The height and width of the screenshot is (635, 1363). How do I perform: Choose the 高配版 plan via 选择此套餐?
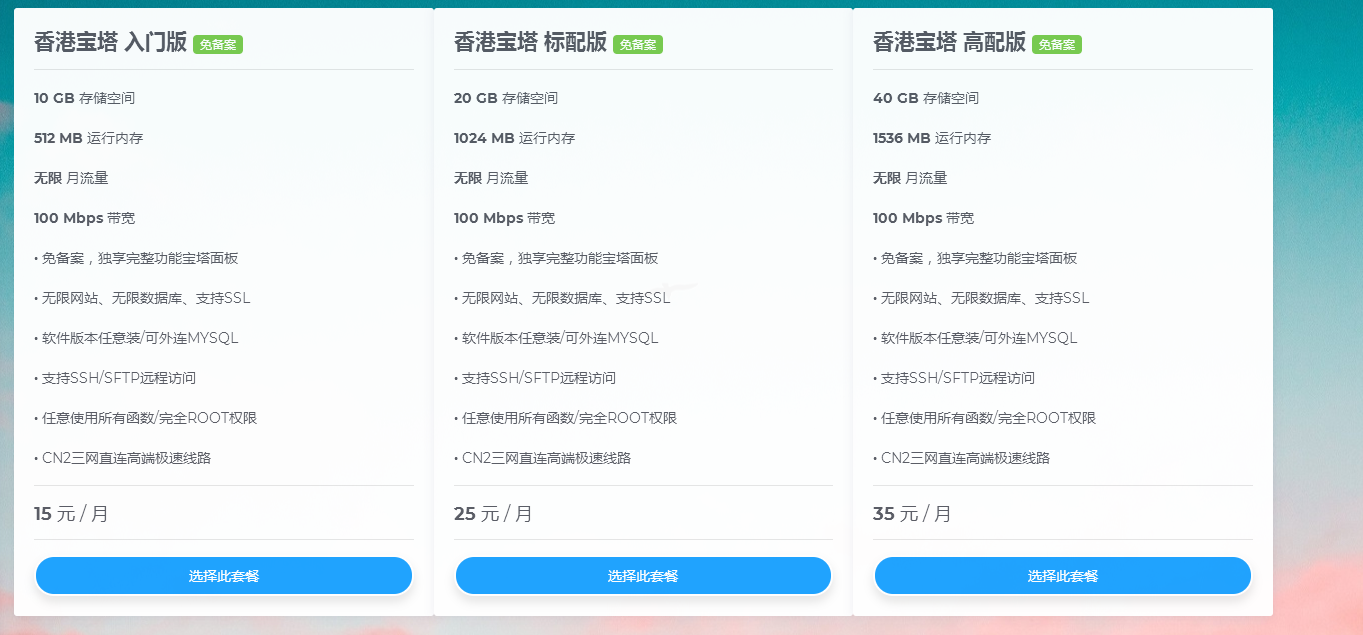point(1063,576)
